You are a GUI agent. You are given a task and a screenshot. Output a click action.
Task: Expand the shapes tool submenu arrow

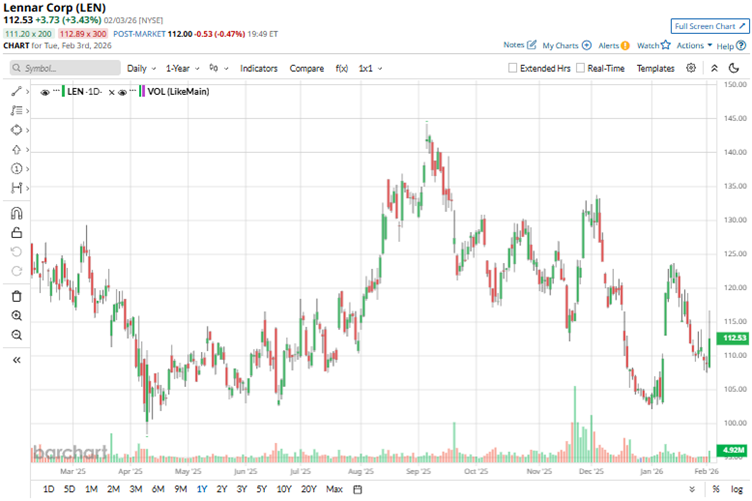[27, 130]
